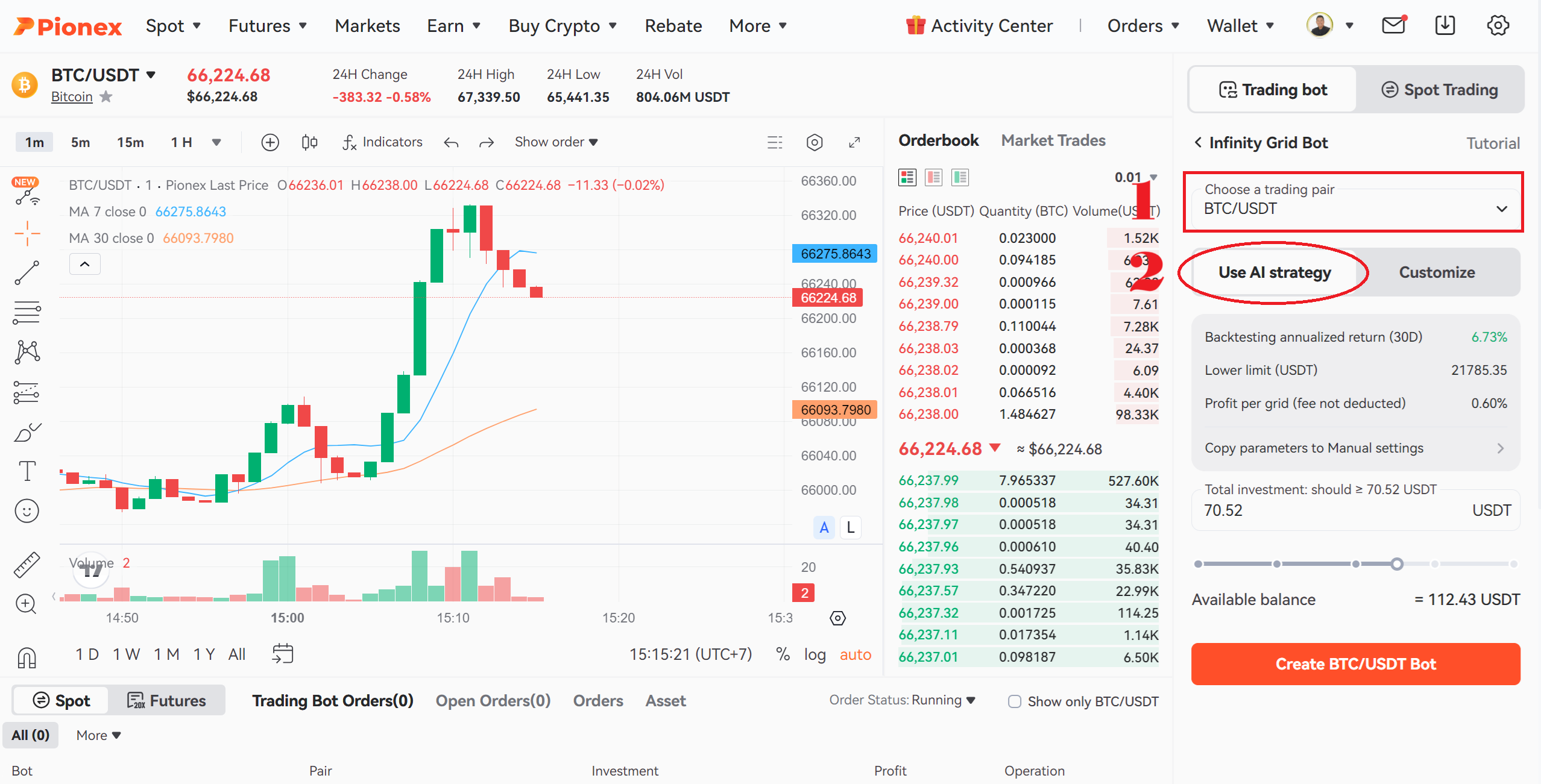Open the Markets menu item
This screenshot has height=784, width=1541.
(367, 26)
